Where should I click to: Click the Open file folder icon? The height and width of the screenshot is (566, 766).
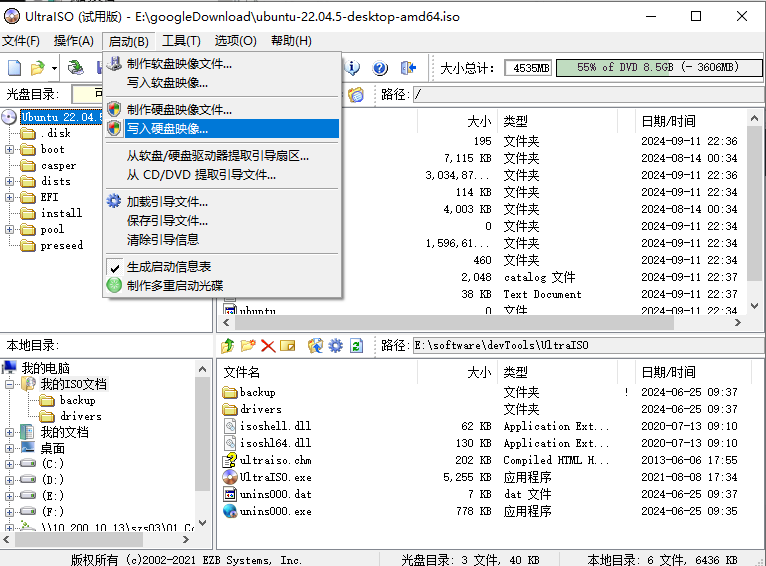coord(38,67)
